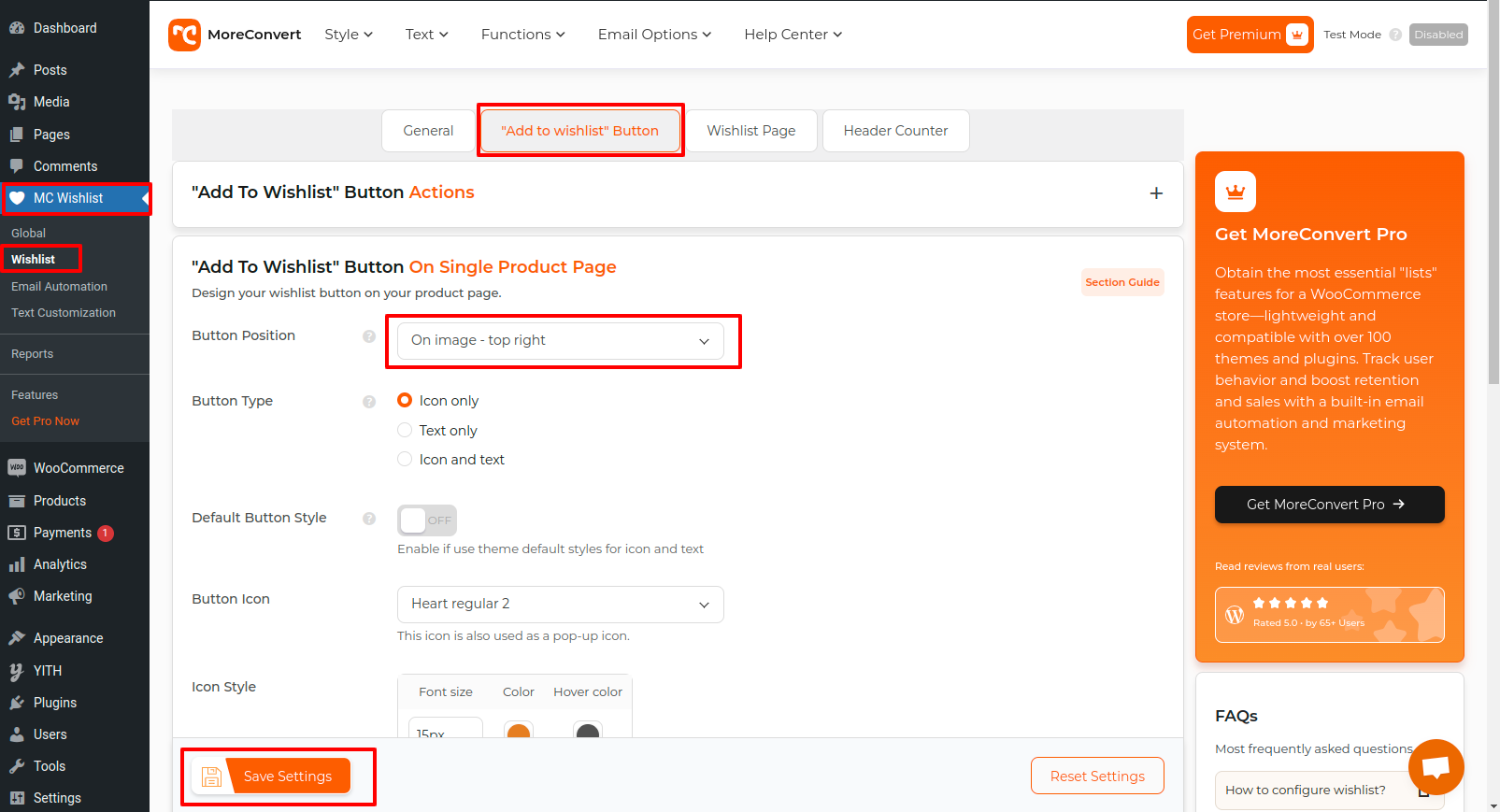This screenshot has width=1500, height=812.
Task: Open the Style menu dropdown
Action: (349, 35)
